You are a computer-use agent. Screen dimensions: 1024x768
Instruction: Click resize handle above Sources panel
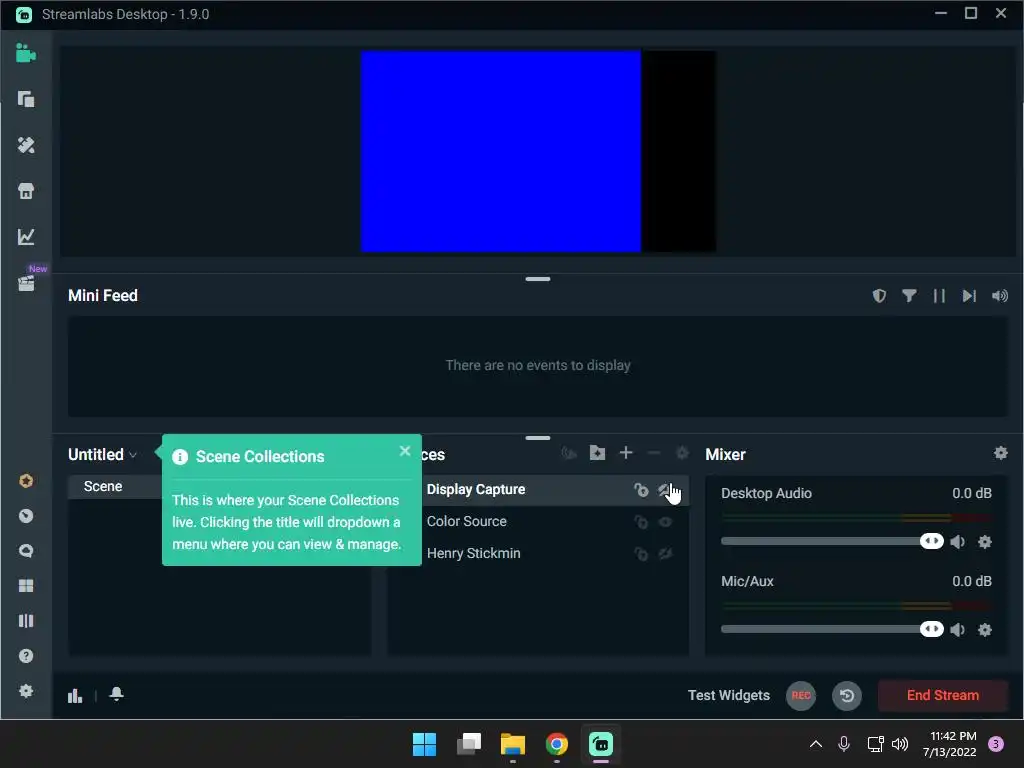[537, 438]
